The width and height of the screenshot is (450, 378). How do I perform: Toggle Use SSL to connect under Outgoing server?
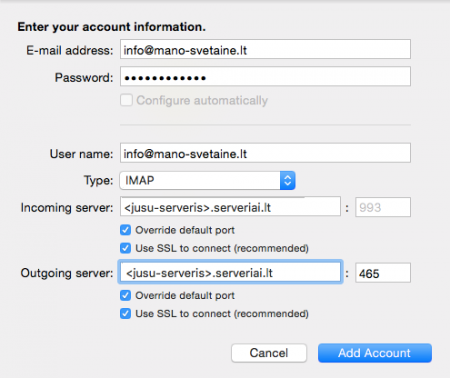126,313
